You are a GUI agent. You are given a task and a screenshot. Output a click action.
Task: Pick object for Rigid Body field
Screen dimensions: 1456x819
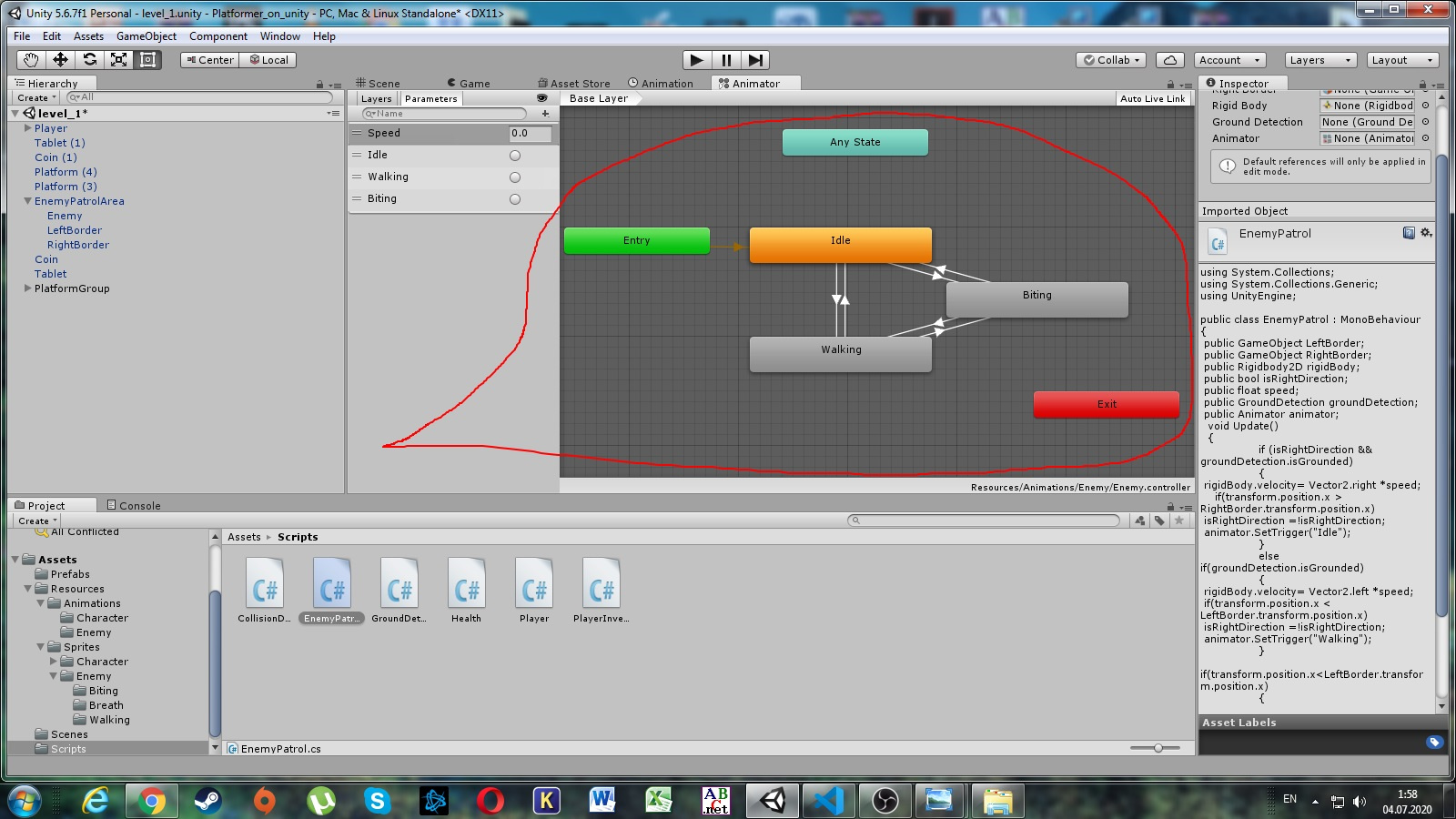(x=1425, y=106)
